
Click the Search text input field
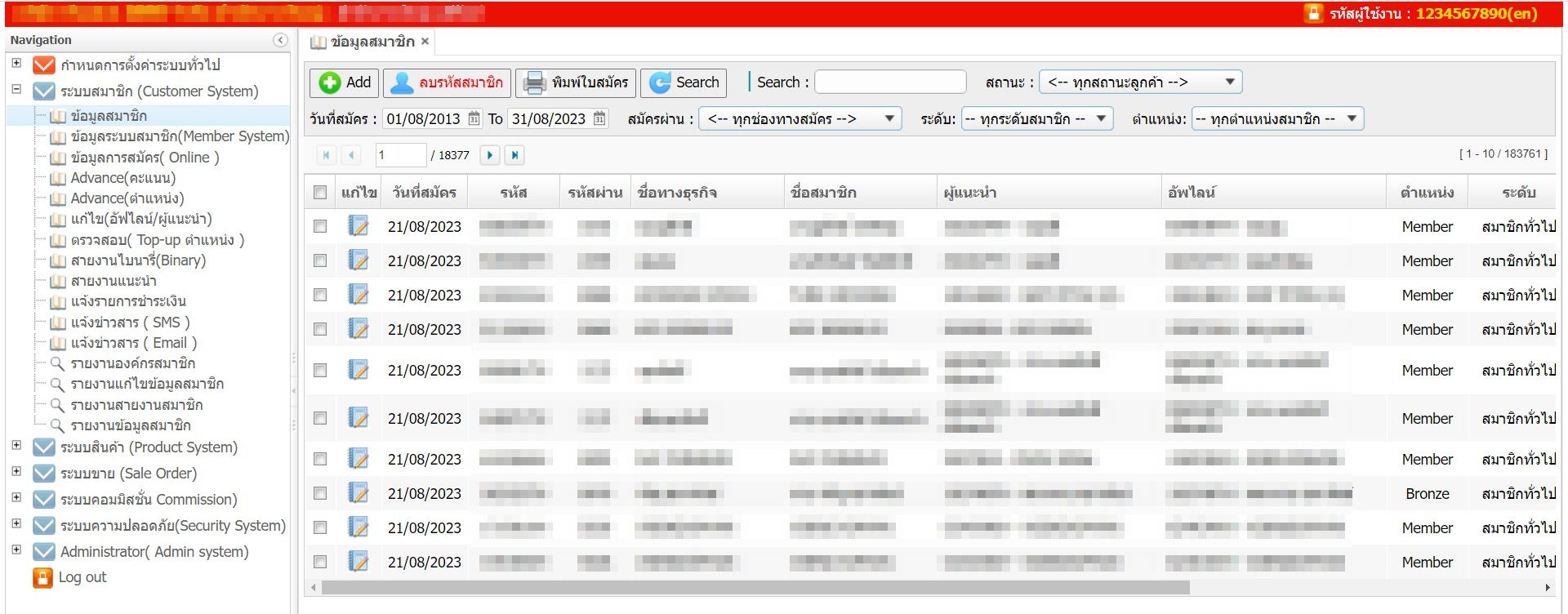(890, 82)
